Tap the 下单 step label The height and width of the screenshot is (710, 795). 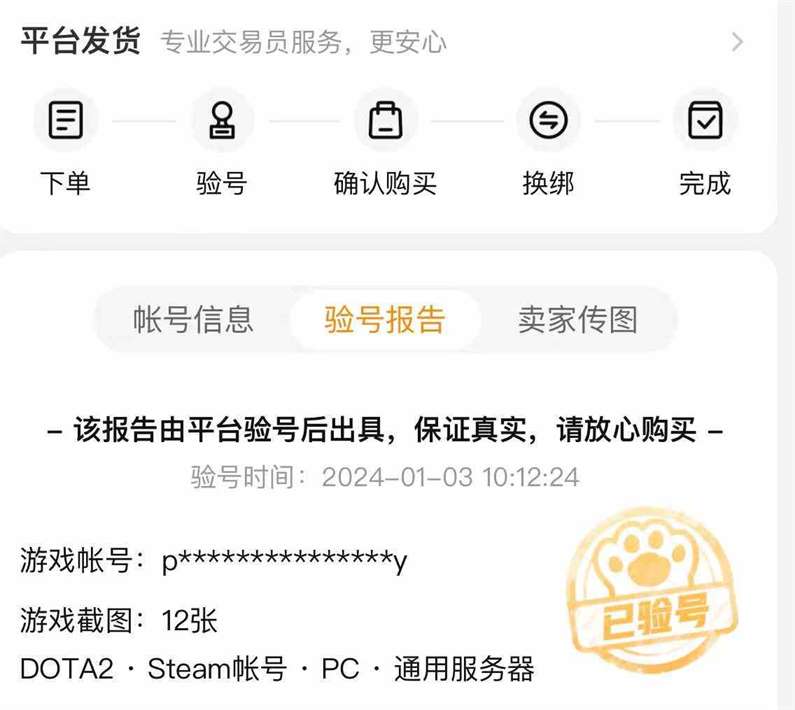[65, 183]
